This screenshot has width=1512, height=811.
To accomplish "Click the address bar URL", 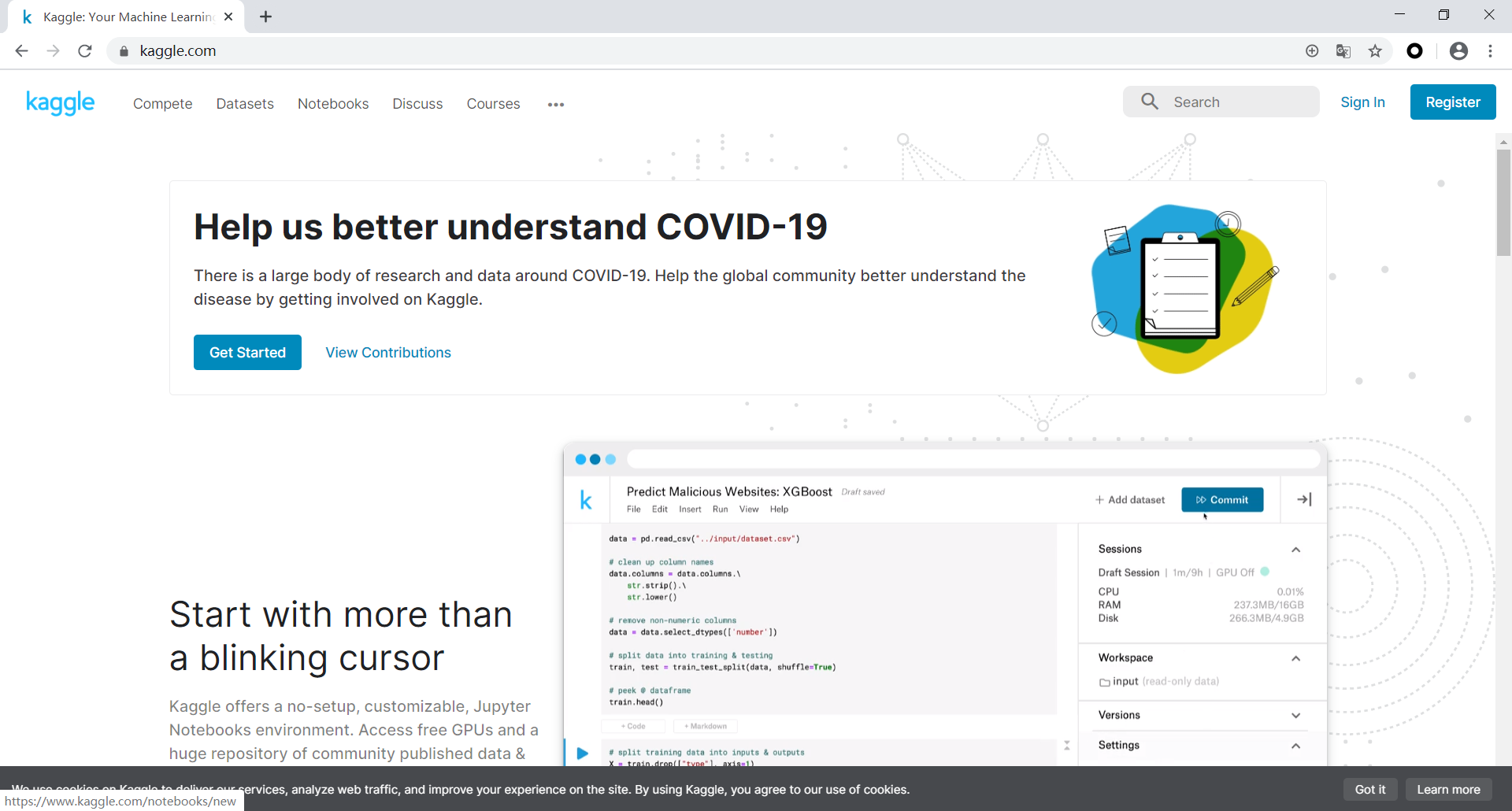I will (178, 51).
